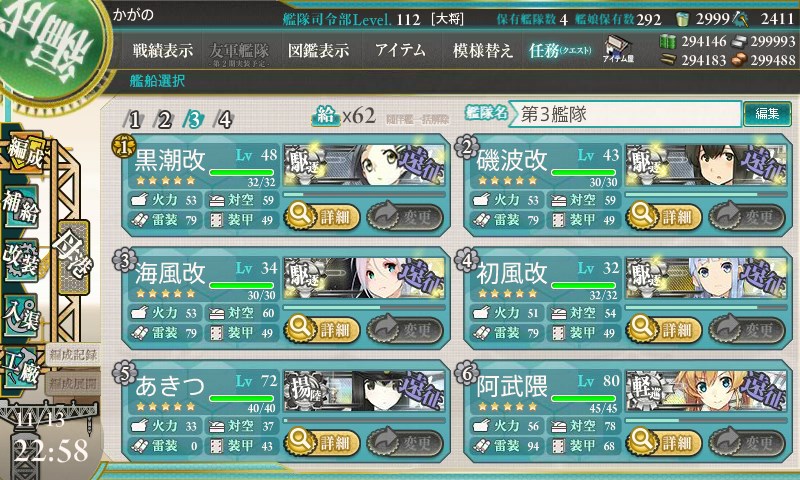Switch to fleet tab 1

pos(134,120)
